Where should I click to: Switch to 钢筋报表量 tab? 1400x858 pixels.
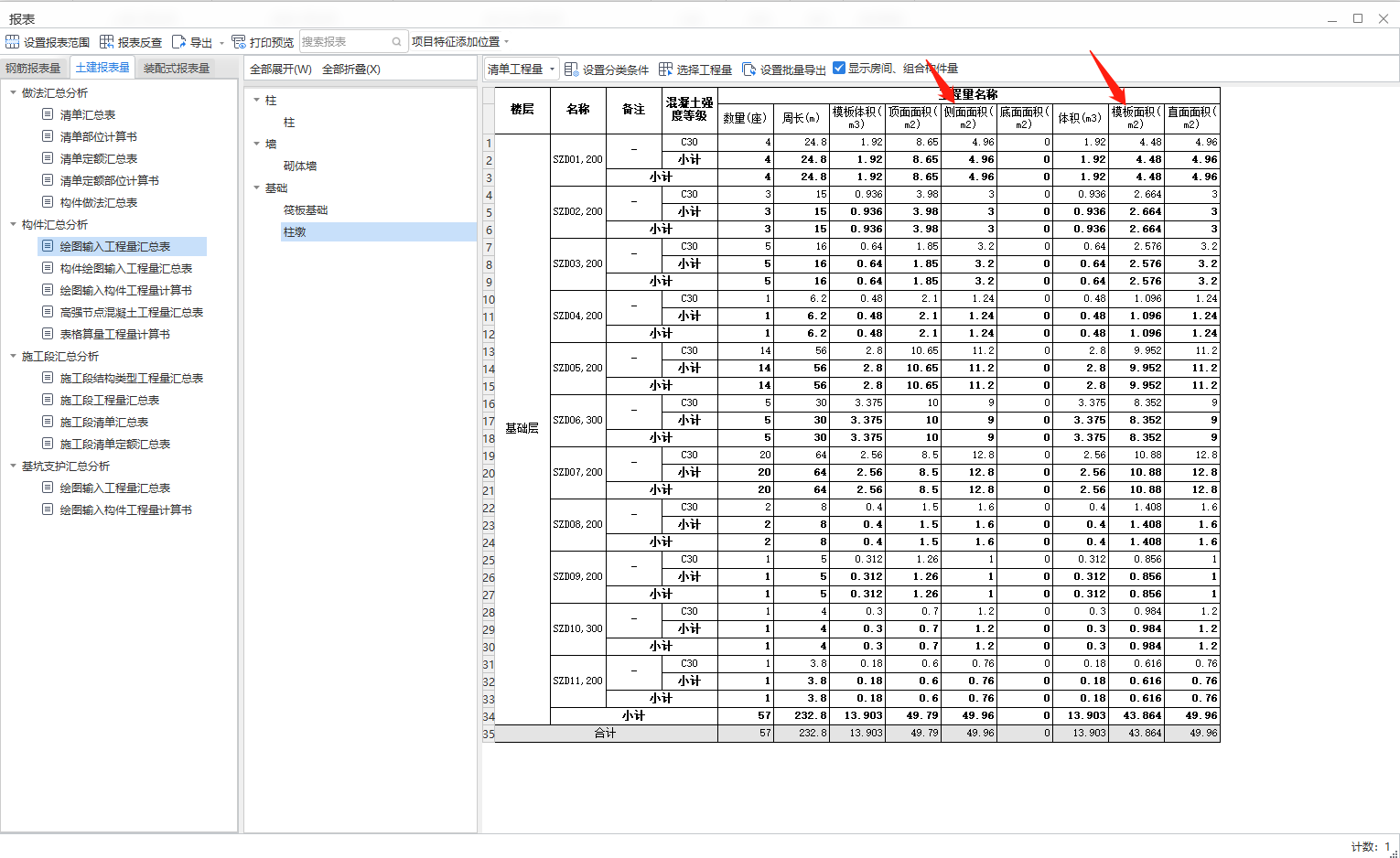pyautogui.click(x=33, y=68)
